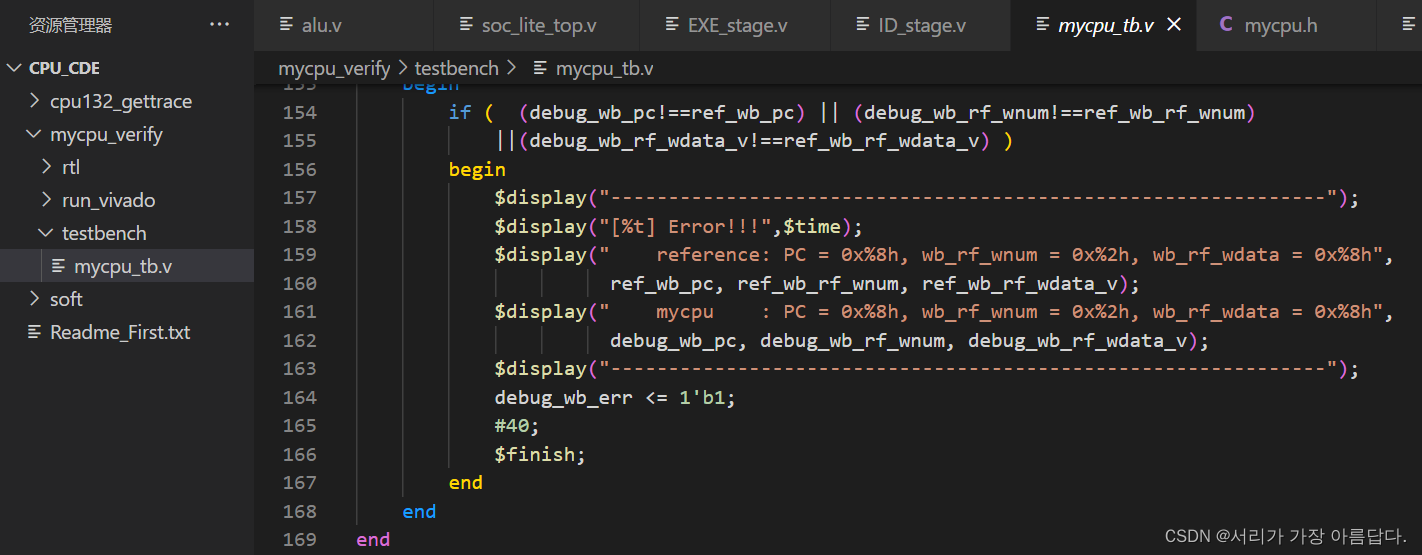Click the end keyword on line 167

(465, 482)
